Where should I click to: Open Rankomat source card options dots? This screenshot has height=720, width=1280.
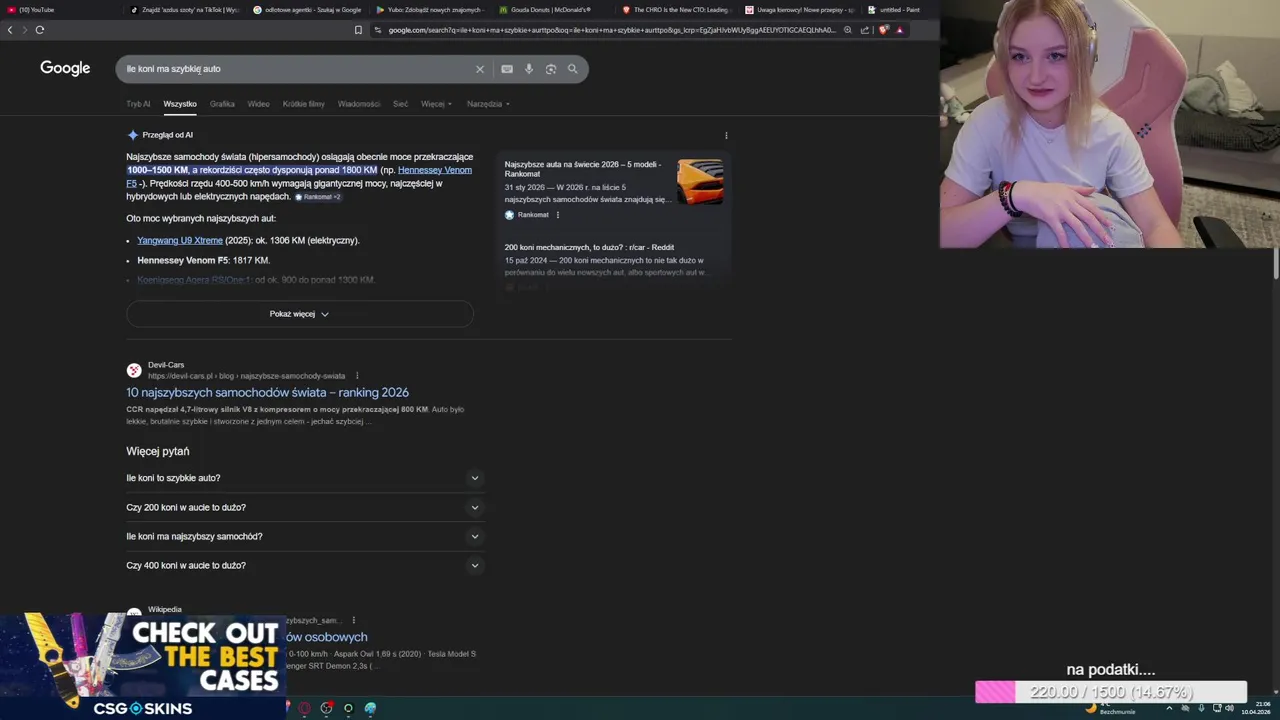tap(558, 215)
